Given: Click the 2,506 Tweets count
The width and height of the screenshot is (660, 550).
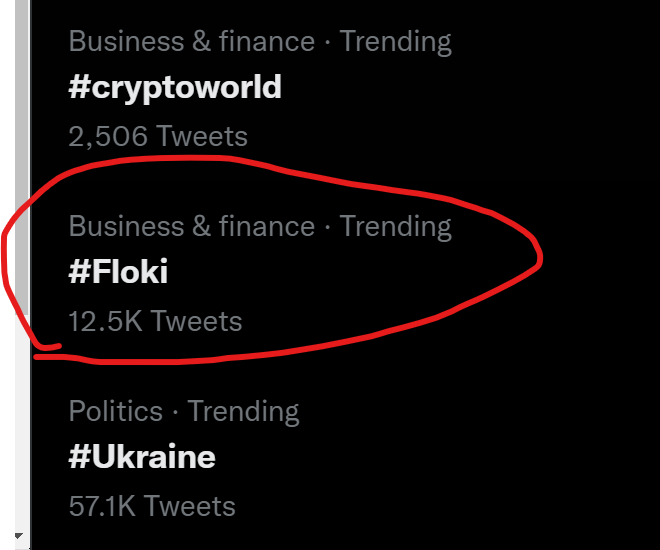Looking at the screenshot, I should pos(158,136).
